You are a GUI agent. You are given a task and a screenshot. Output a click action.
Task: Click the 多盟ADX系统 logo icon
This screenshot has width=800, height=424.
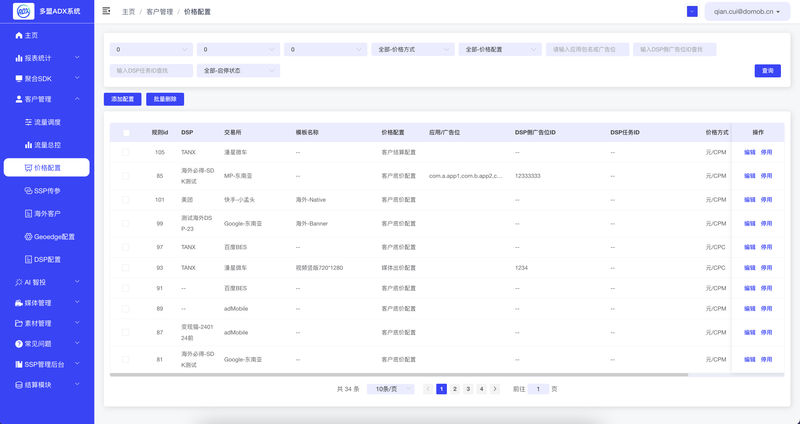coord(24,12)
